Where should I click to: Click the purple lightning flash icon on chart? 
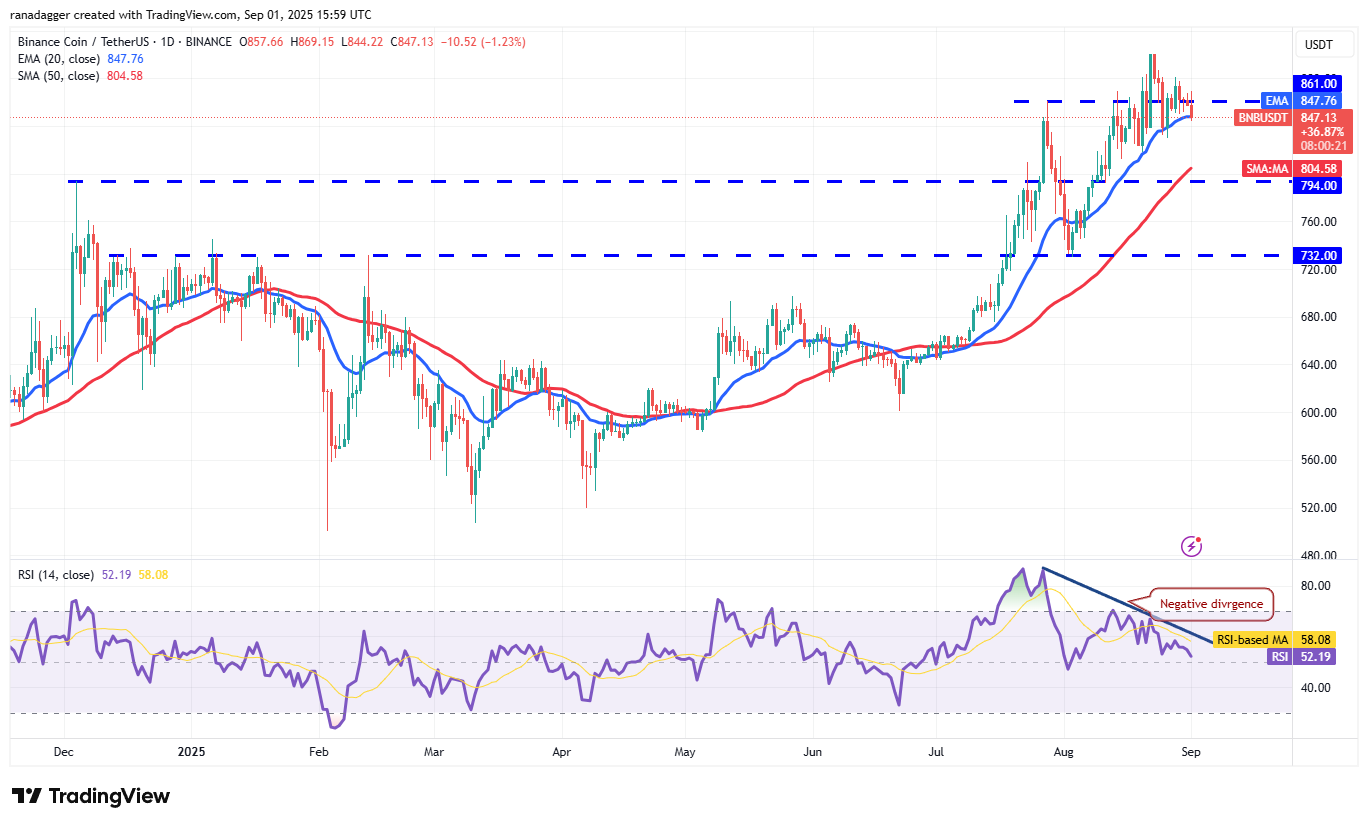[x=1190, y=545]
